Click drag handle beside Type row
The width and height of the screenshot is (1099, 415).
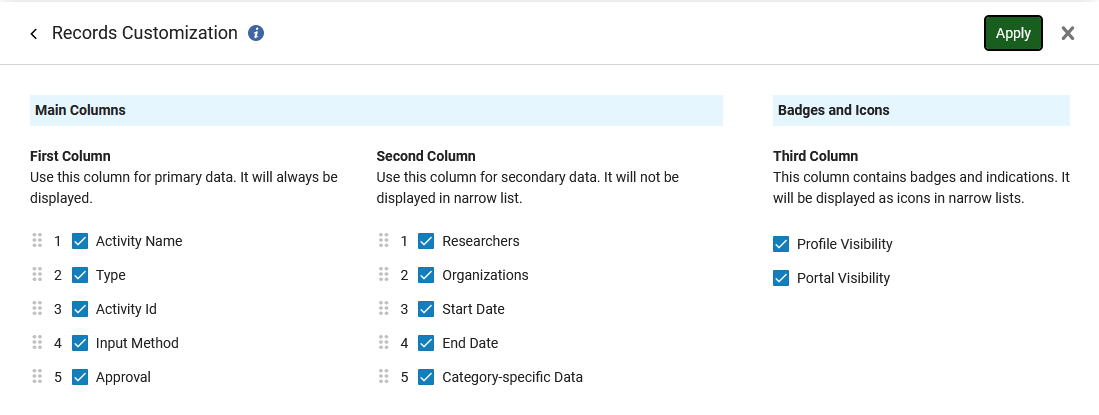[x=37, y=275]
